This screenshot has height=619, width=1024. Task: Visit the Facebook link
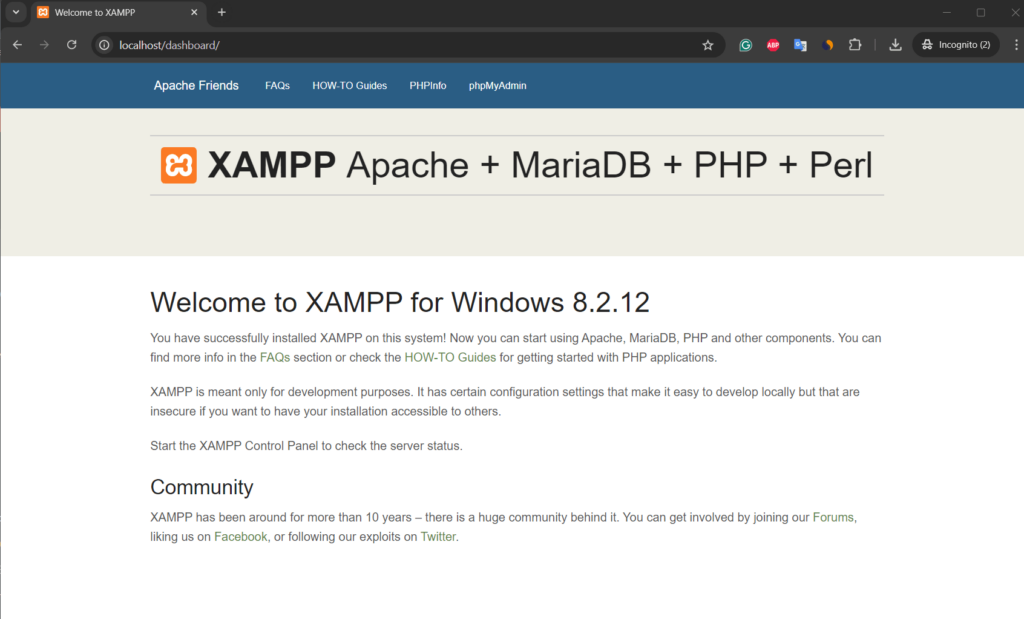pyautogui.click(x=240, y=537)
